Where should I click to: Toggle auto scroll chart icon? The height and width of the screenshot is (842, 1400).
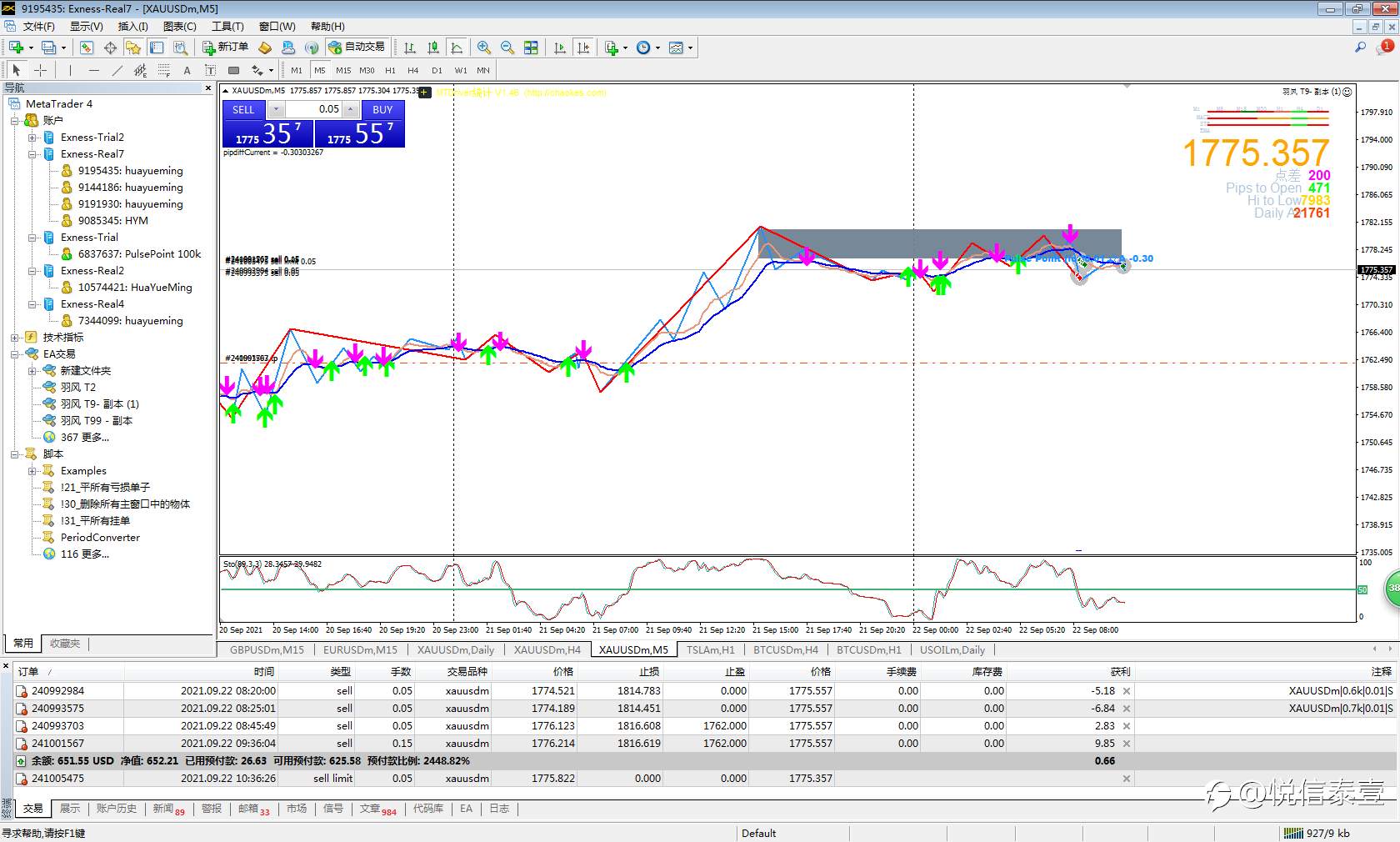point(560,48)
